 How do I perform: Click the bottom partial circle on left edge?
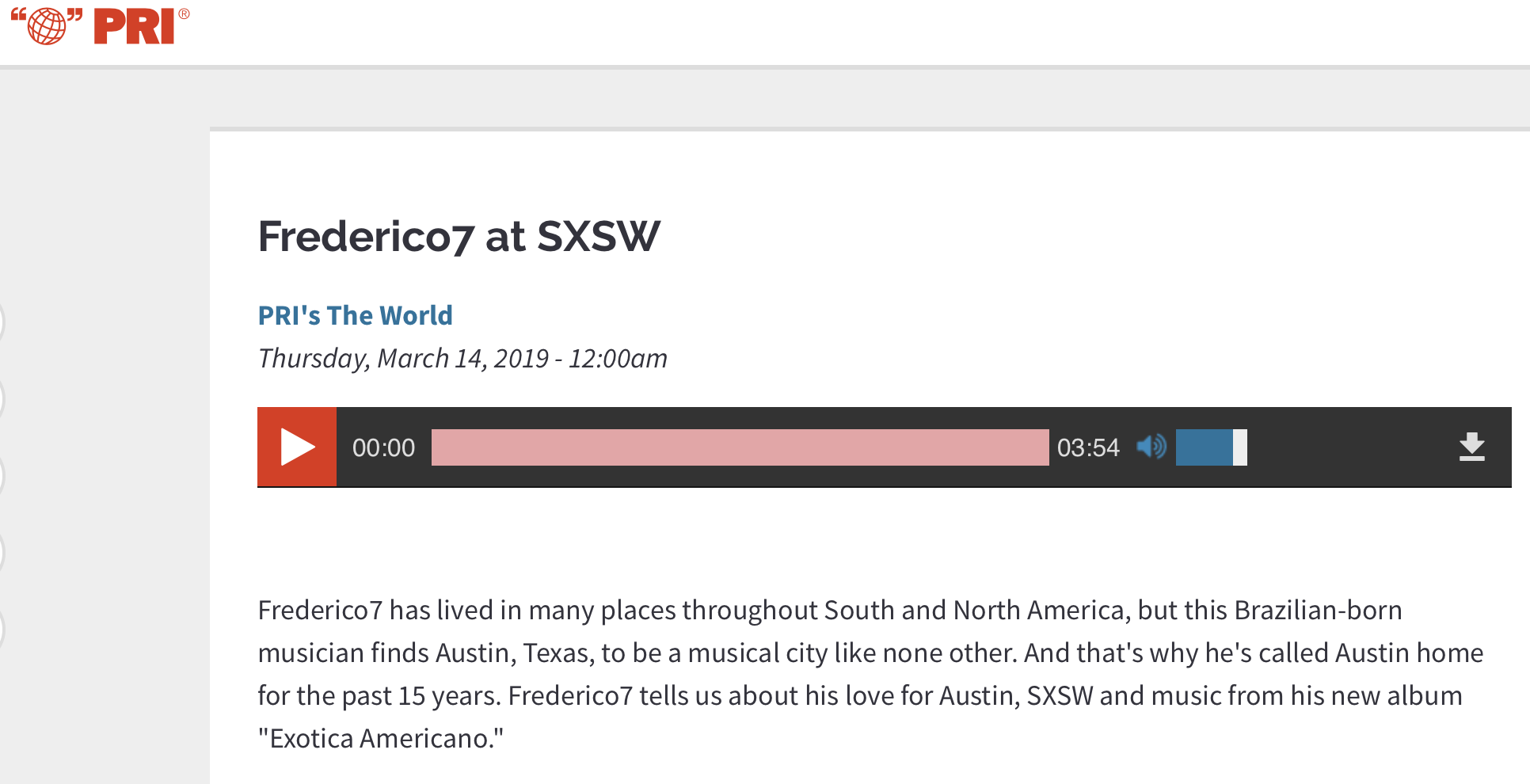click(2, 630)
